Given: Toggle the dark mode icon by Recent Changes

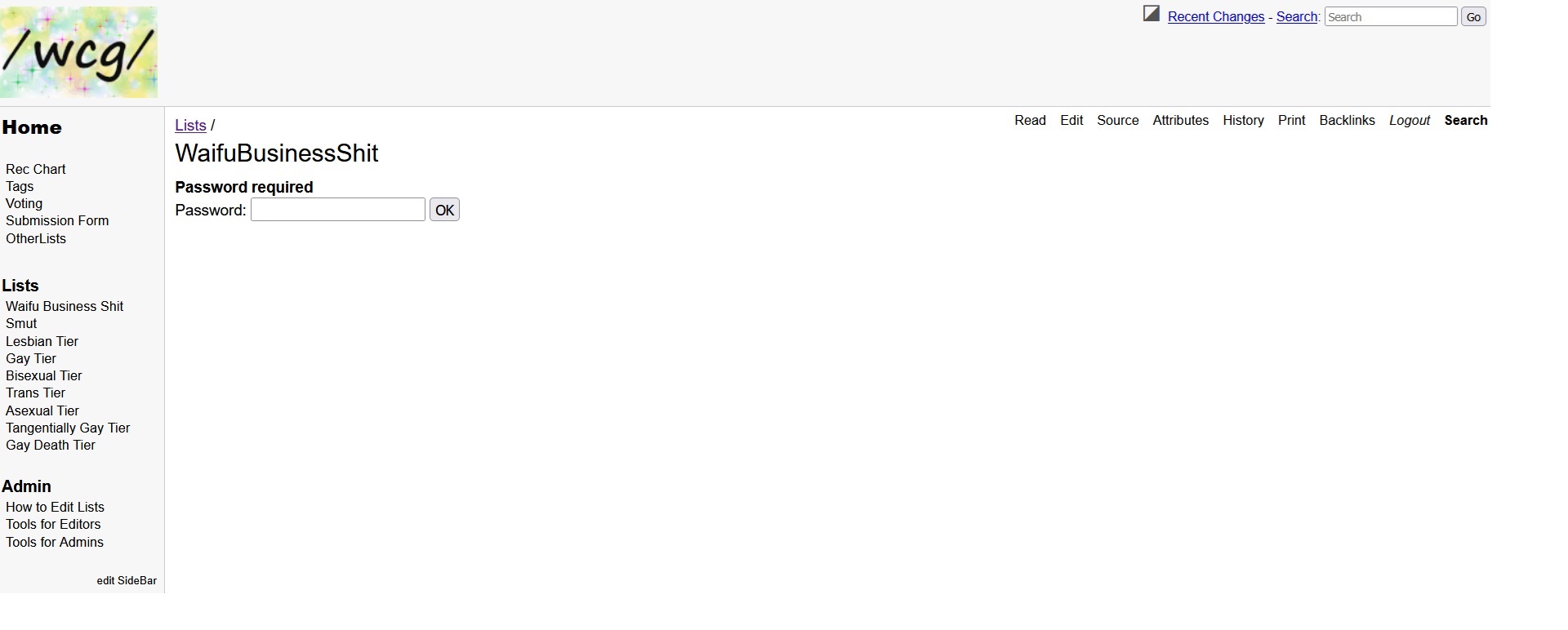Looking at the screenshot, I should tap(1151, 14).
